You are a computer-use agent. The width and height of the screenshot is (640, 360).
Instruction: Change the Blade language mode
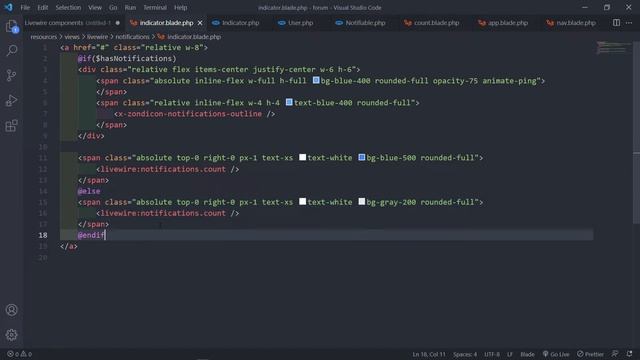[527, 354]
